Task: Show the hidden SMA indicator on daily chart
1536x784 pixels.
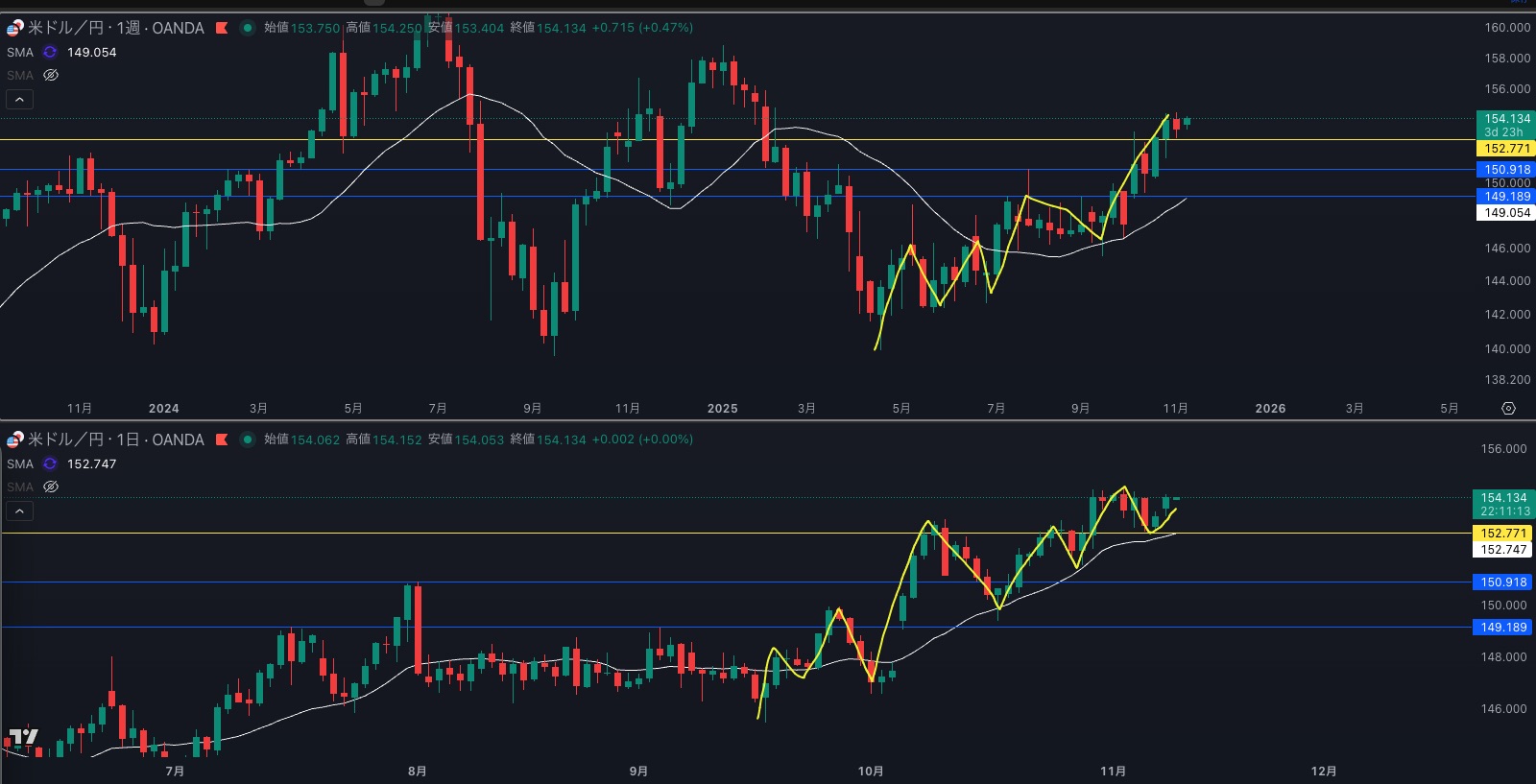Action: tap(51, 487)
